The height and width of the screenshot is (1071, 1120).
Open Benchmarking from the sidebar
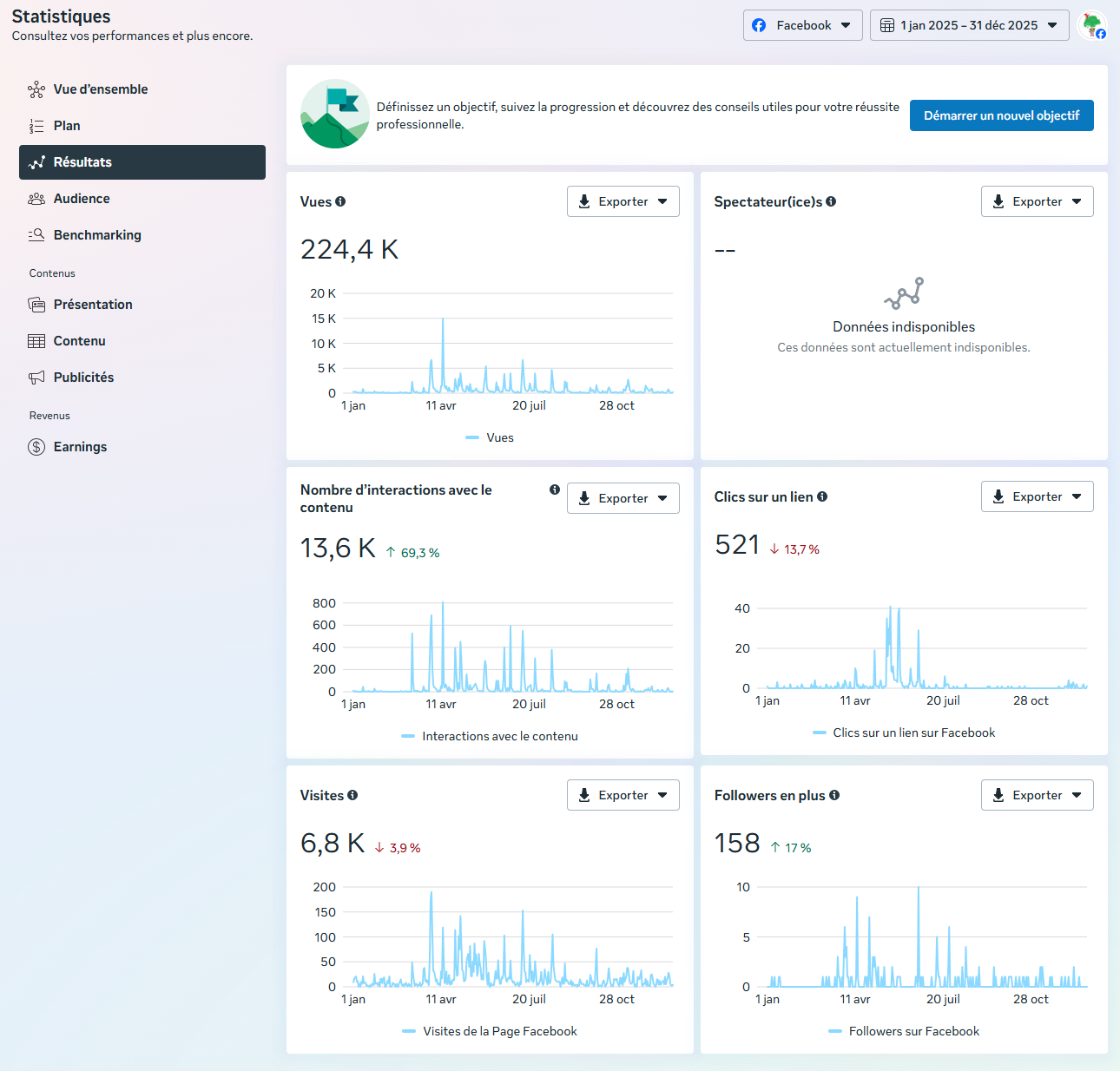[97, 235]
